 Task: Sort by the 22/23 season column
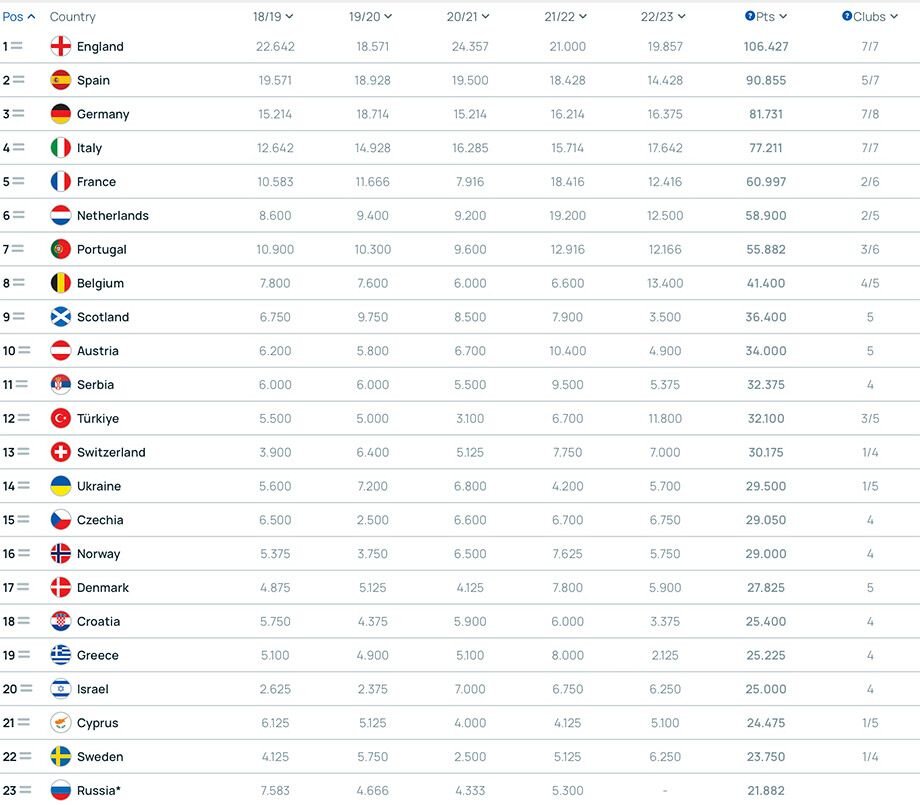tap(662, 16)
